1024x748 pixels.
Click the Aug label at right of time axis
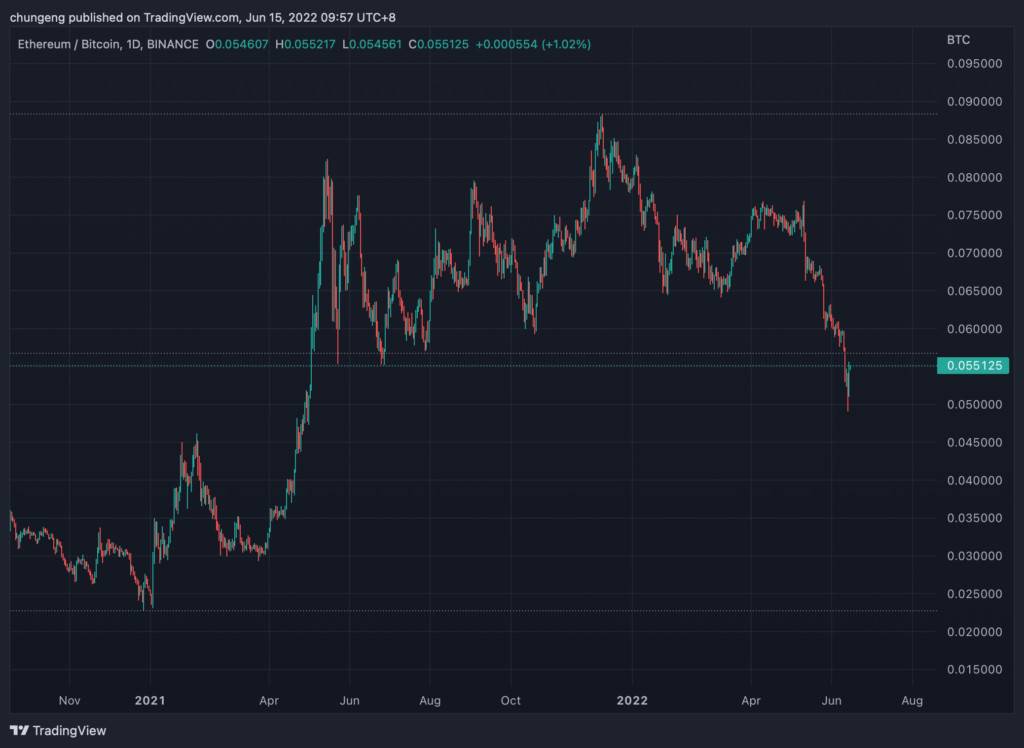click(x=912, y=700)
